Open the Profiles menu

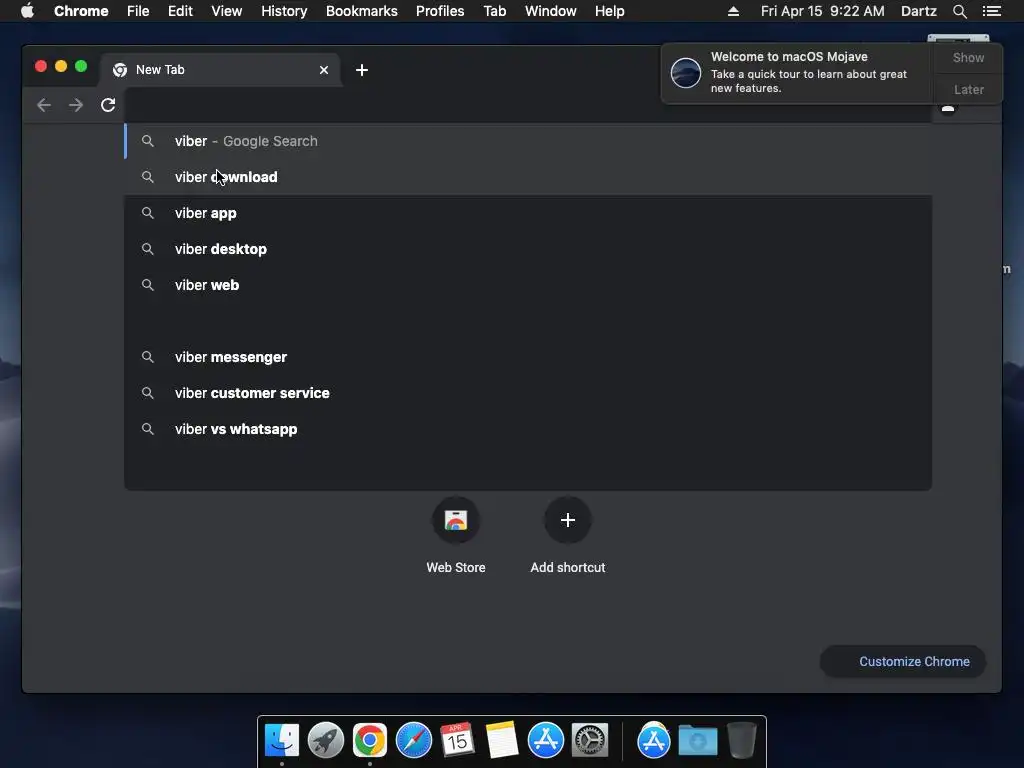coord(440,11)
